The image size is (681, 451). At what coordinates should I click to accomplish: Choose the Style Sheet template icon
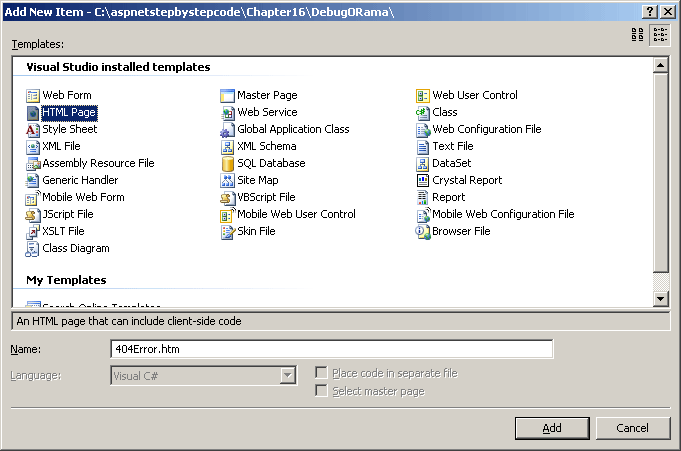pyautogui.click(x=33, y=129)
